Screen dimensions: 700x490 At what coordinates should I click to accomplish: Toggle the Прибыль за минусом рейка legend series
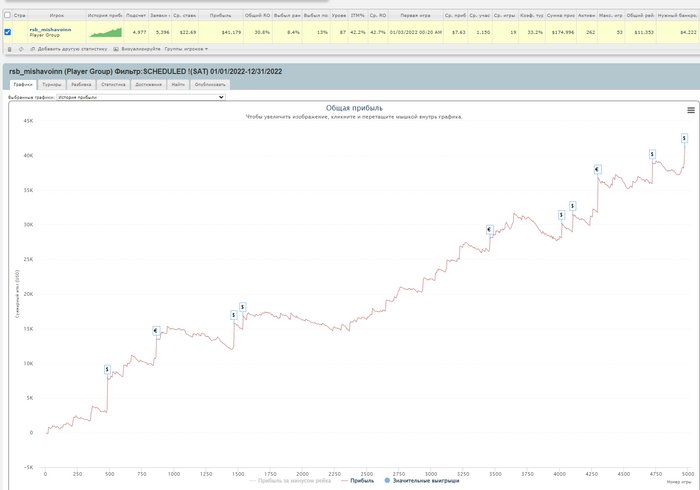pyautogui.click(x=290, y=481)
